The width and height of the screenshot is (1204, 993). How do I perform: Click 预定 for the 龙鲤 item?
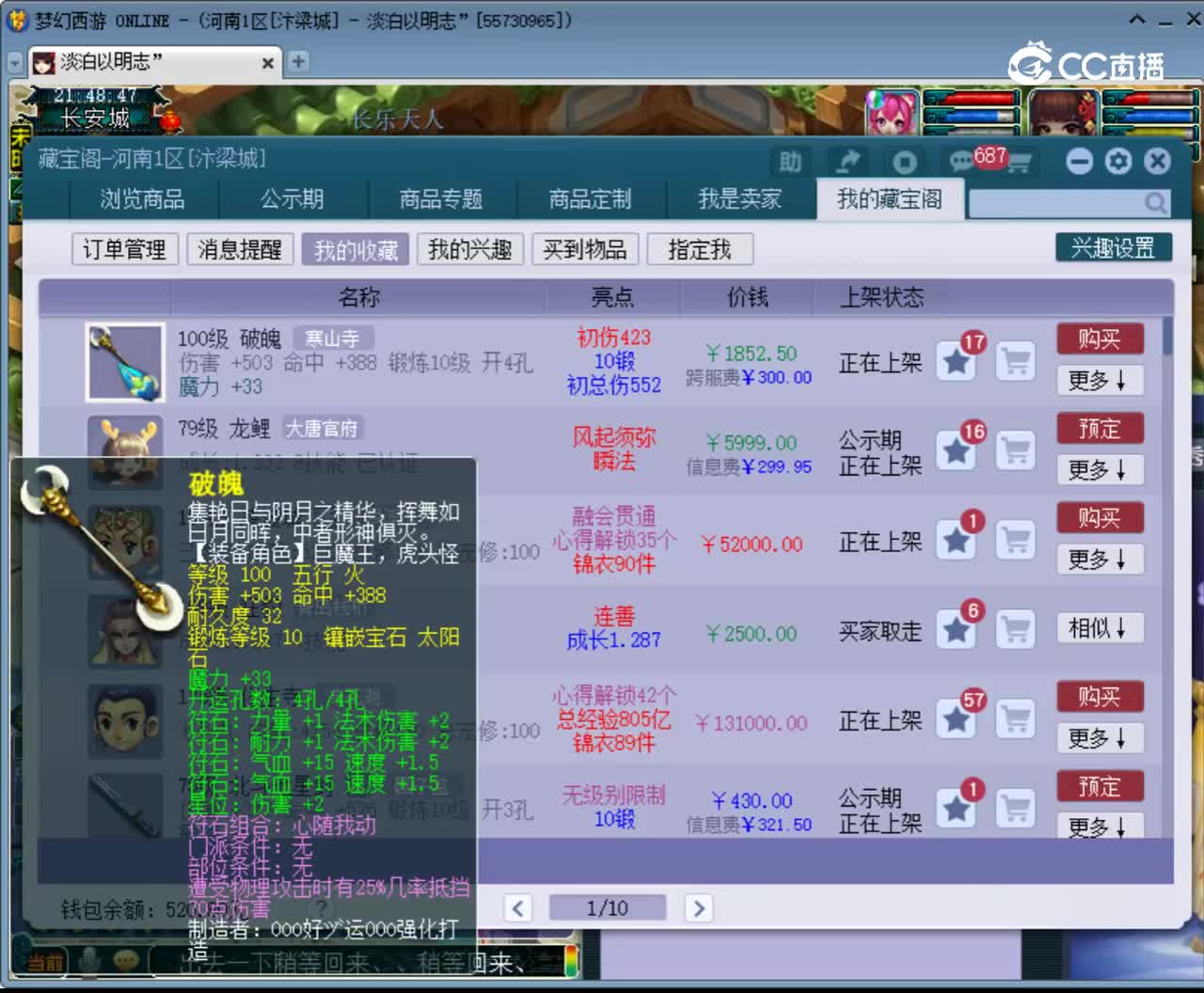1100,428
